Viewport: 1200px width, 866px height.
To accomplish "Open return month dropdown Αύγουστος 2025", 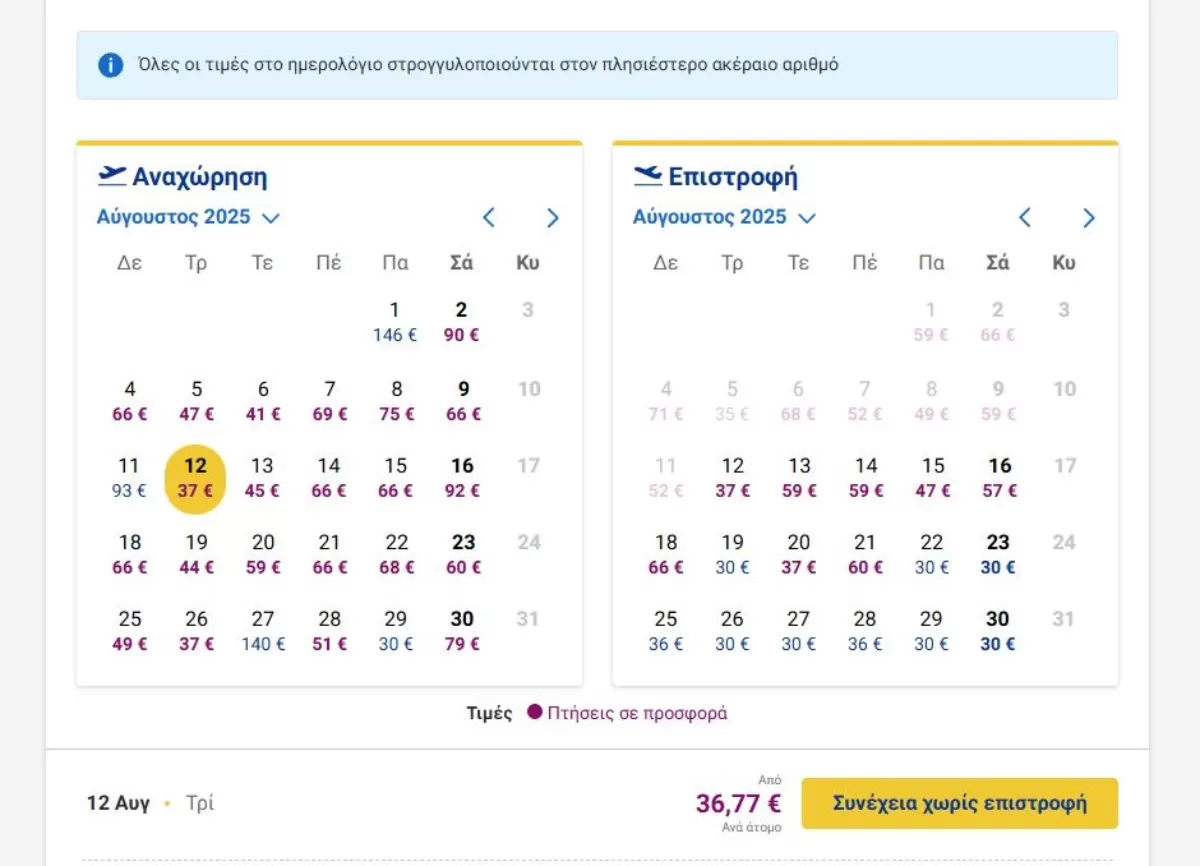I will pyautogui.click(x=724, y=217).
